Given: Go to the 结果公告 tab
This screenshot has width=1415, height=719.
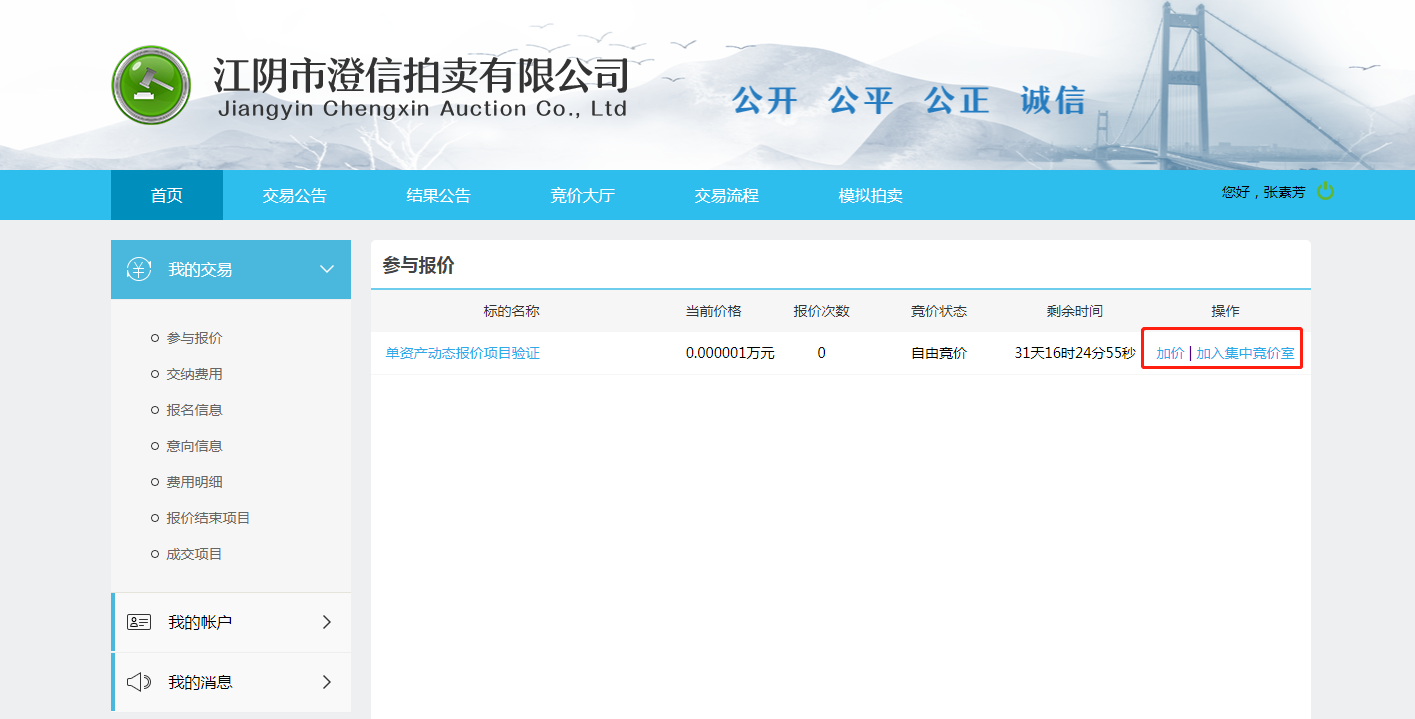Looking at the screenshot, I should pyautogui.click(x=439, y=195).
